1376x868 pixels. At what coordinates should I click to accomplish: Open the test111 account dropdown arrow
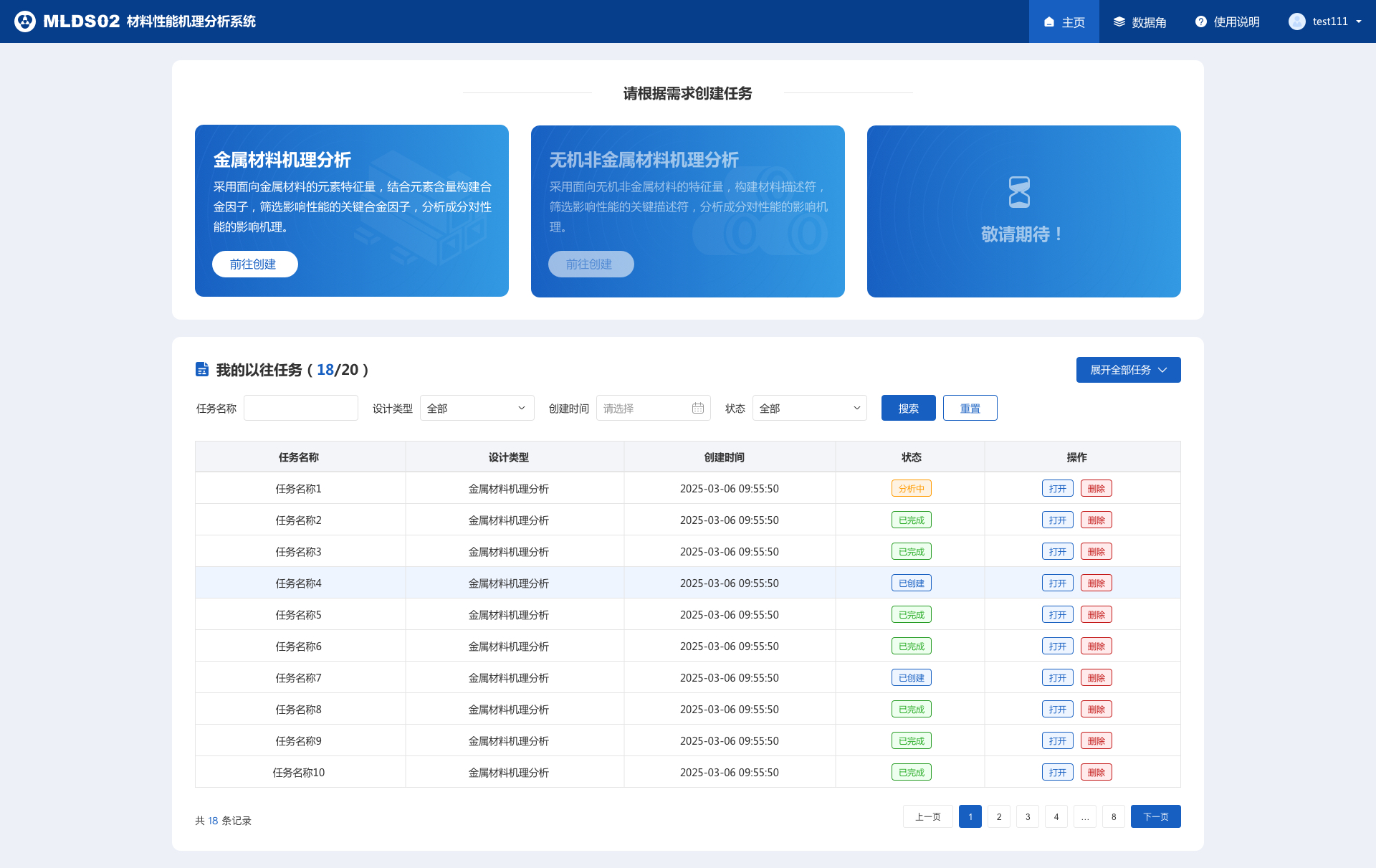1359,22
